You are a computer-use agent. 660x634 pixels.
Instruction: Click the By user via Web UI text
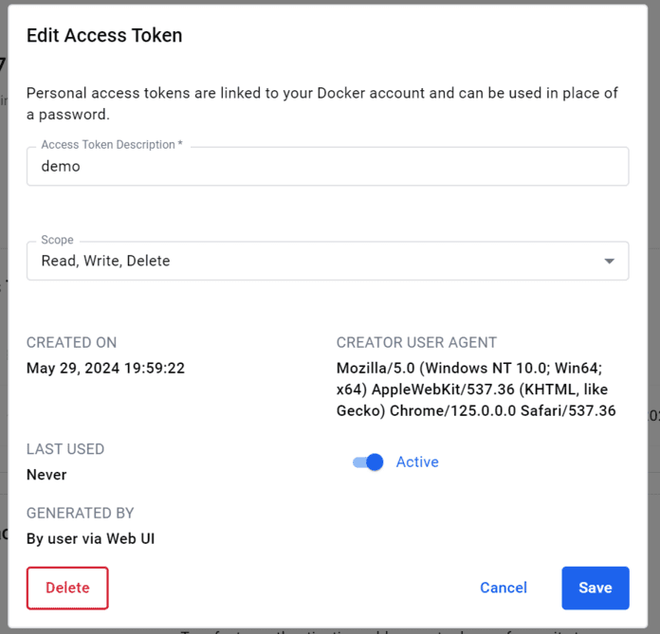[x=90, y=539]
